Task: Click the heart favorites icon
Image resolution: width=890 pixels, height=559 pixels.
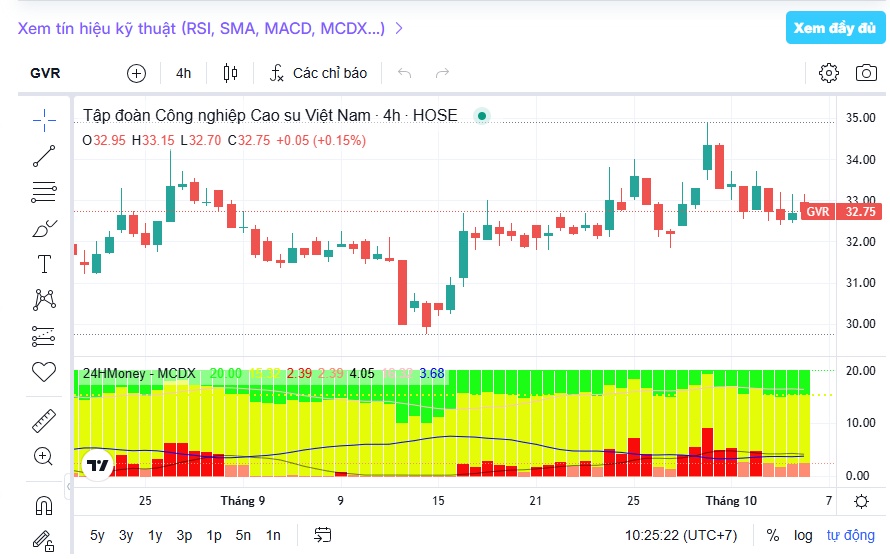Action: 44,372
